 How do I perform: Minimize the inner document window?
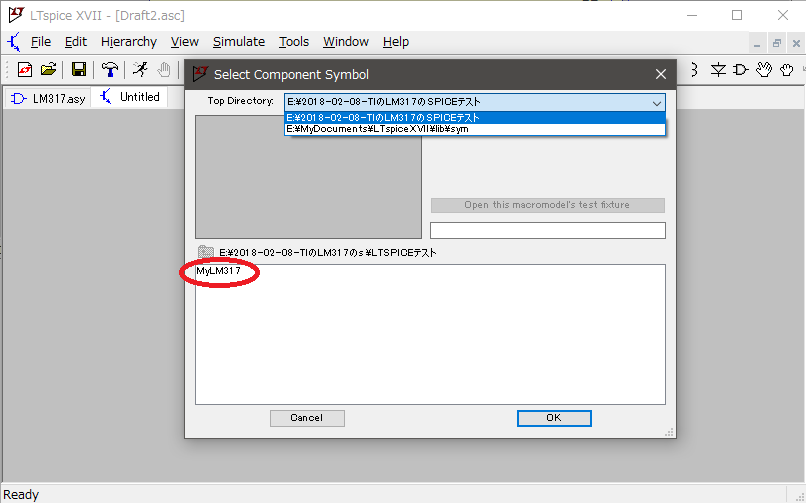point(757,44)
